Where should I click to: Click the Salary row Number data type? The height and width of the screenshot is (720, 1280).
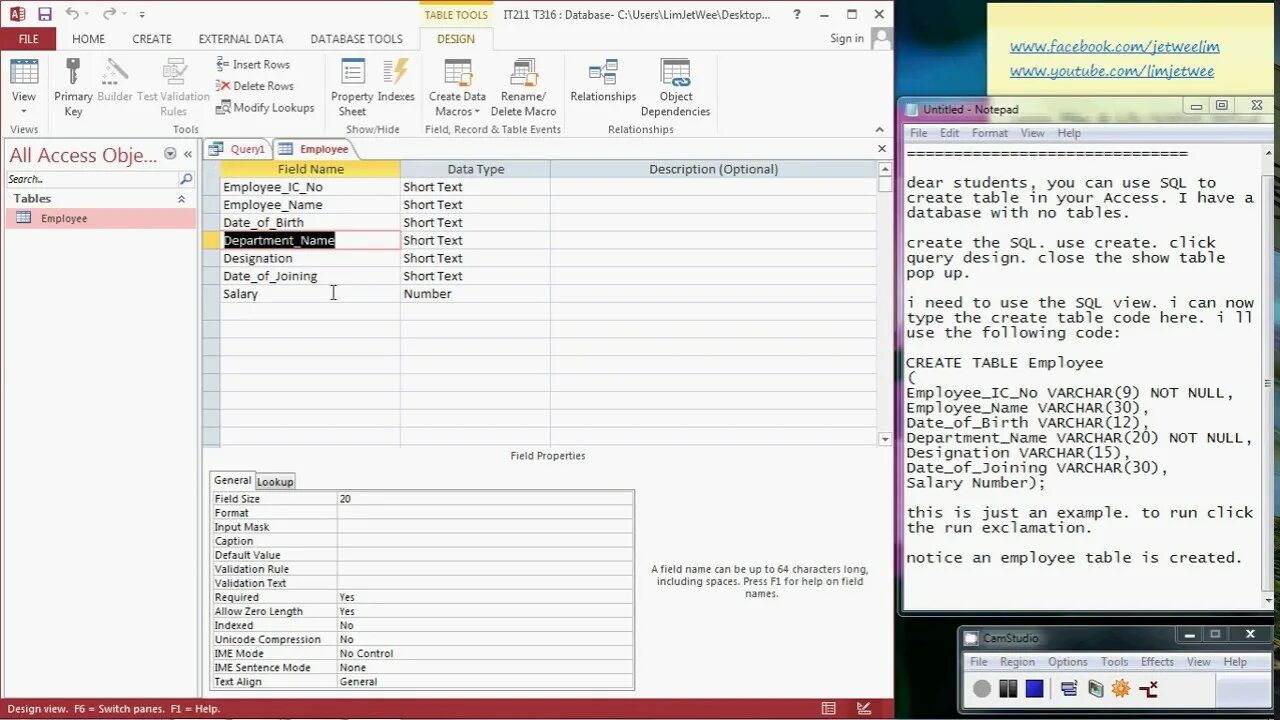pos(475,294)
